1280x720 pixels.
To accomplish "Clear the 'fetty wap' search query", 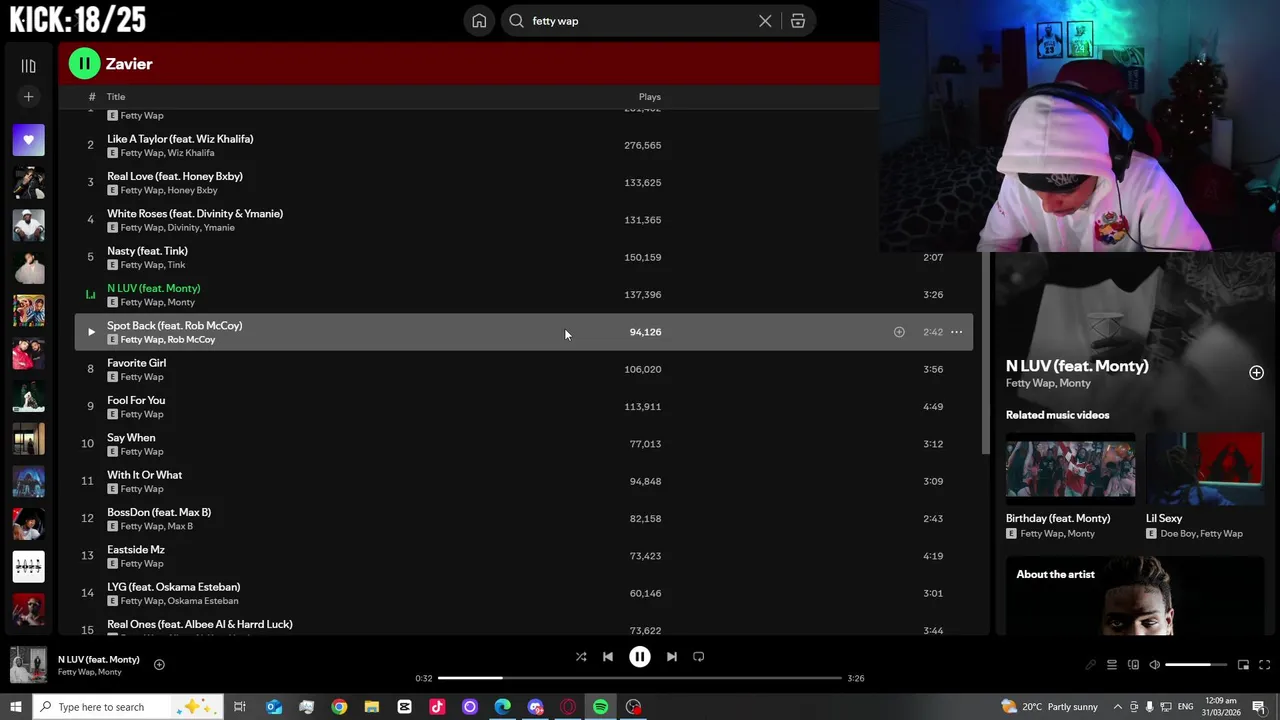I will coord(765,21).
